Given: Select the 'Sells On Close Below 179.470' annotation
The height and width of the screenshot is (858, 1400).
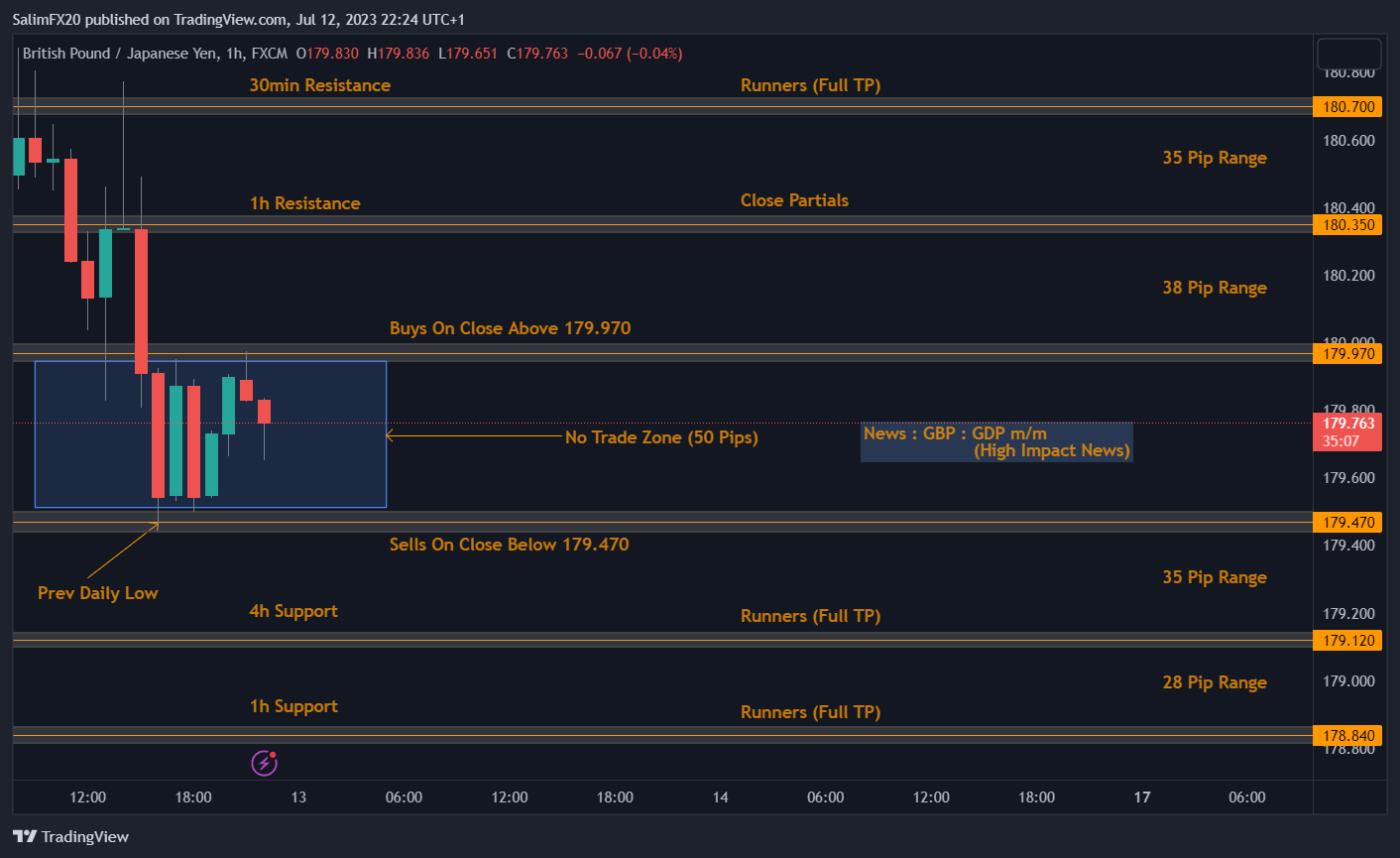Looking at the screenshot, I should pos(509,545).
